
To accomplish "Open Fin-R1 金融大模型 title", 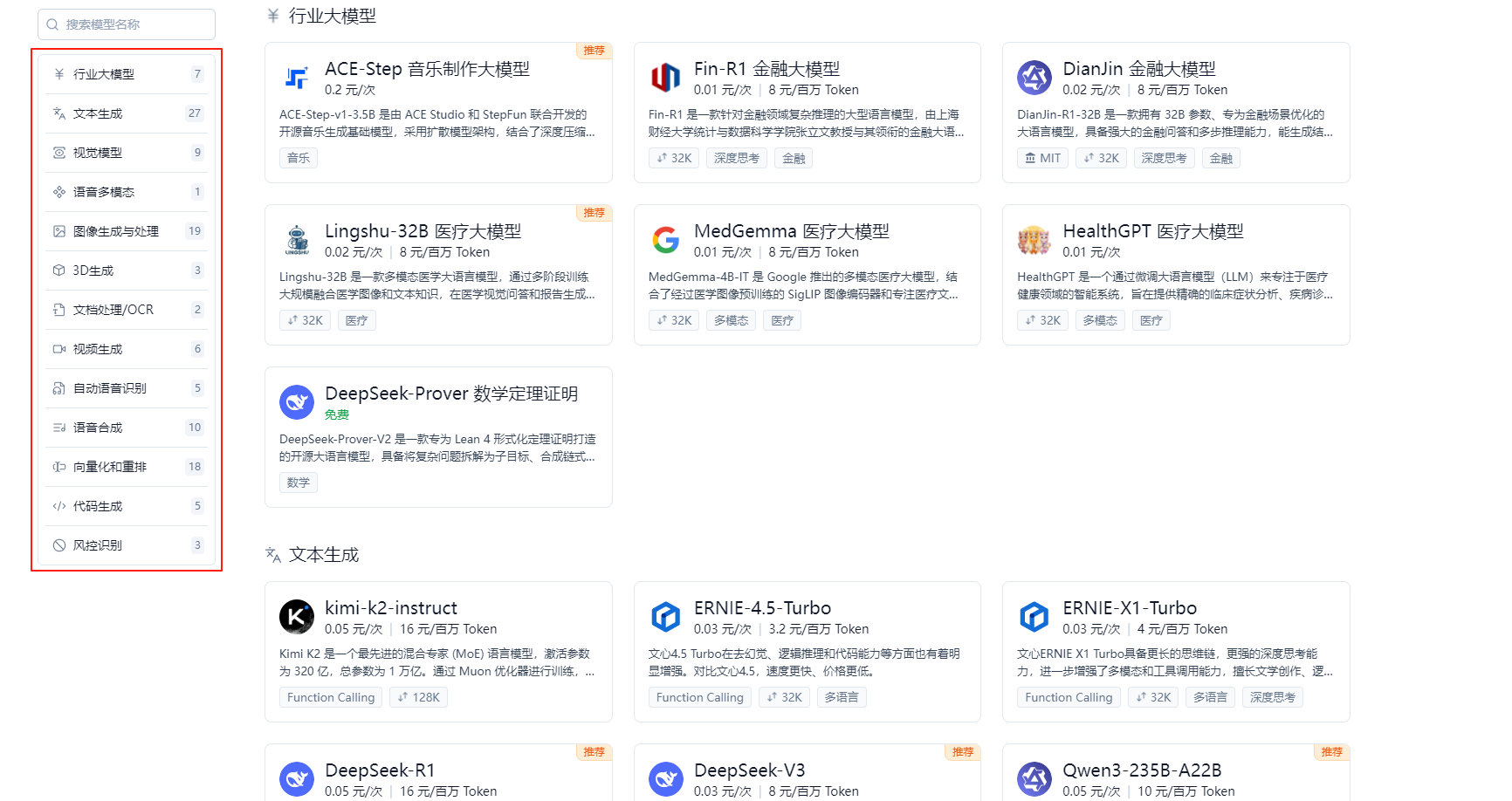I will tap(766, 69).
